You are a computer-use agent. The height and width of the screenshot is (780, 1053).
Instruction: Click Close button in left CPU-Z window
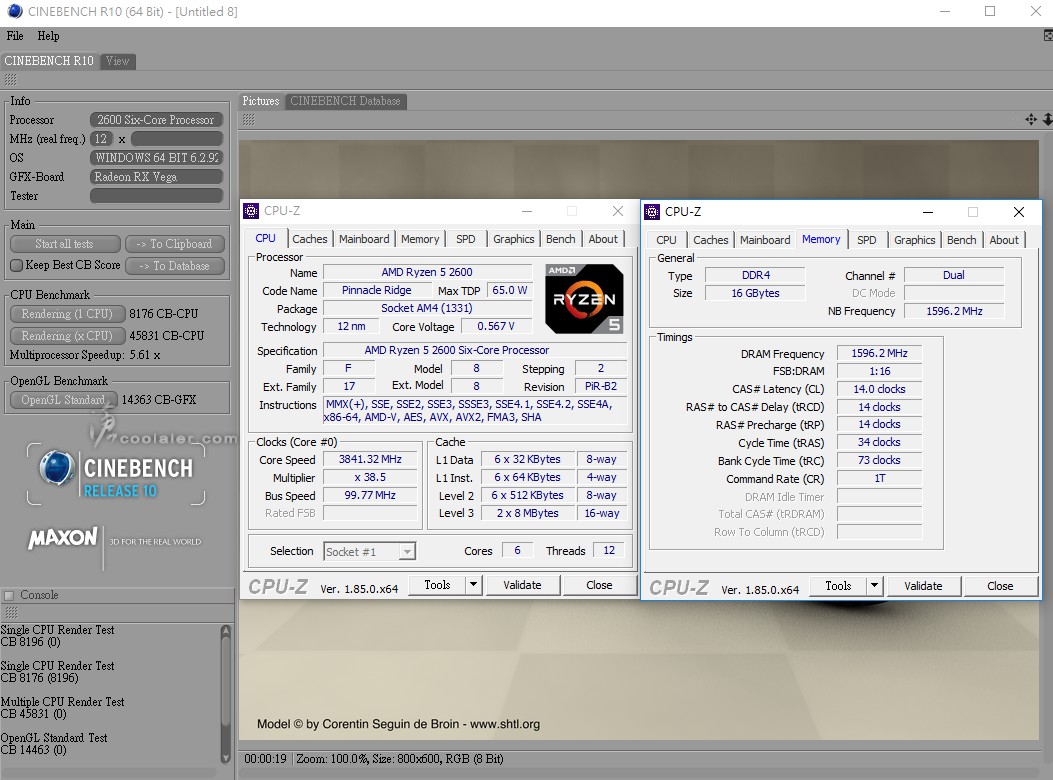pyautogui.click(x=599, y=585)
